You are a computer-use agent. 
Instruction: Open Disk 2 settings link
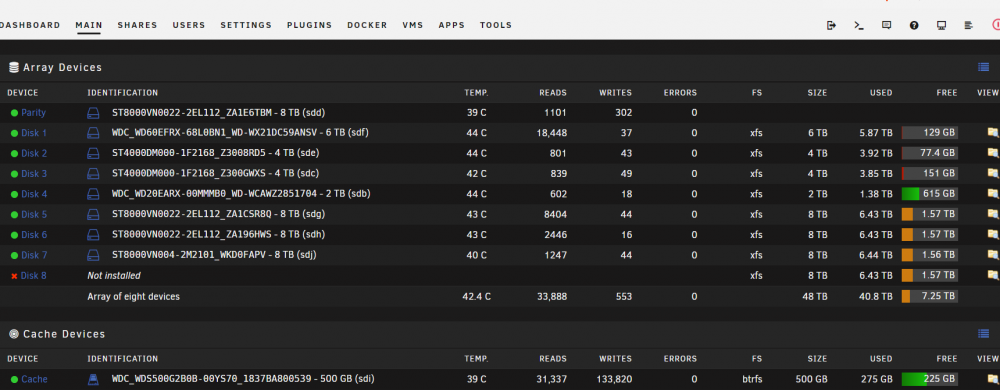tap(34, 154)
